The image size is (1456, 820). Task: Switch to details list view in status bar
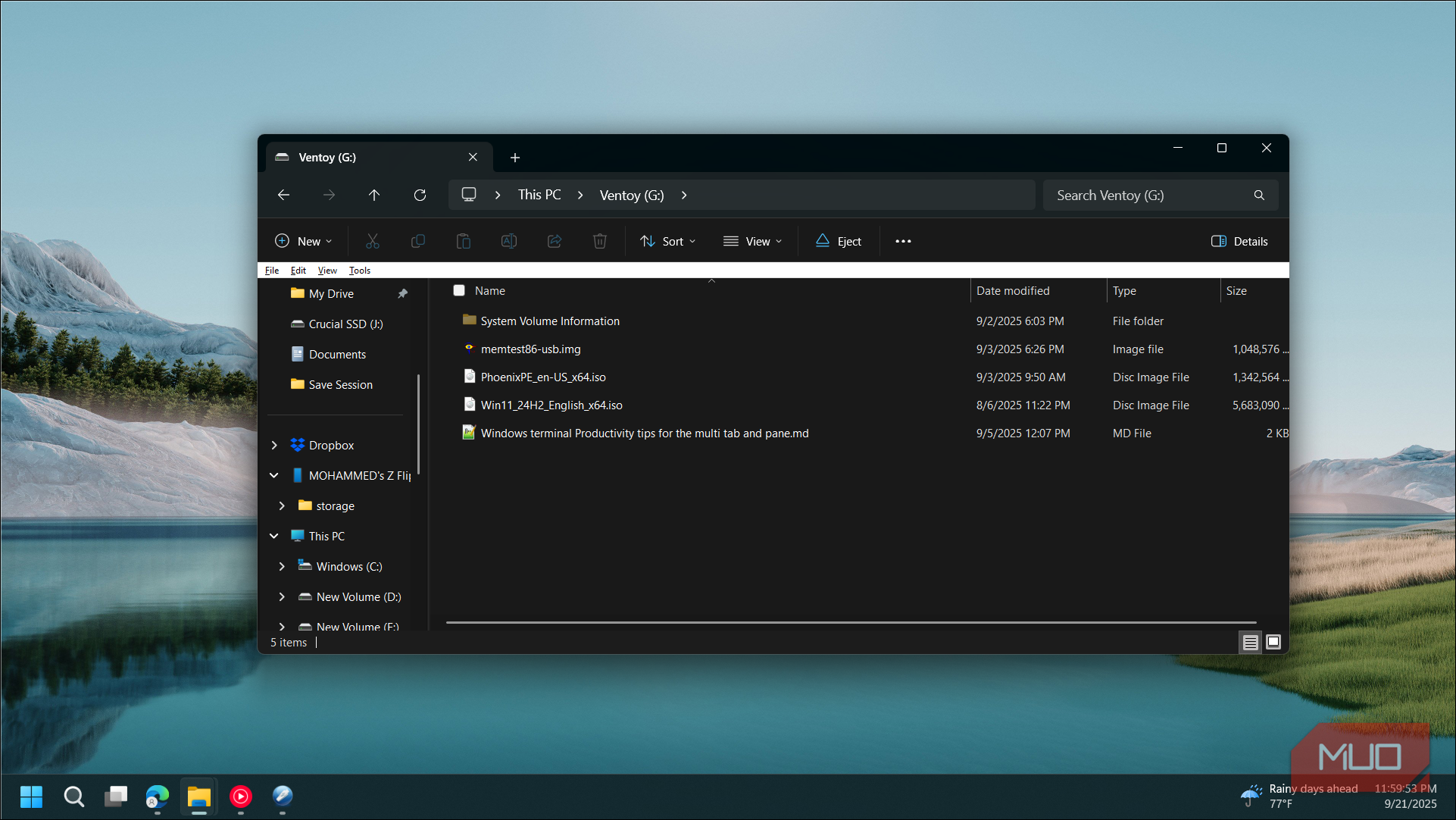(x=1250, y=643)
